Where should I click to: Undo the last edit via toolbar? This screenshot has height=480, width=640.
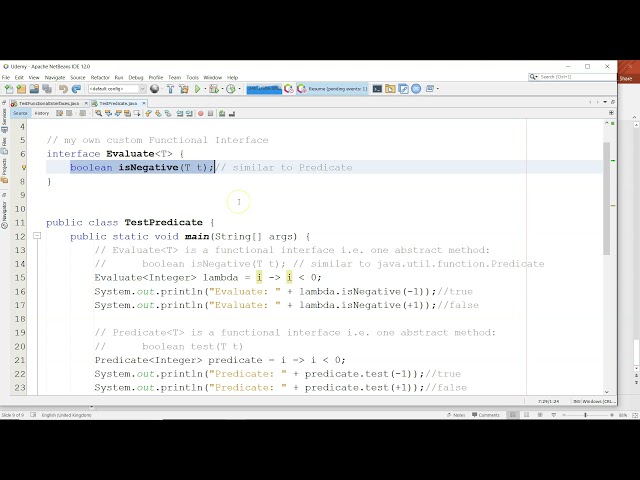[63, 89]
